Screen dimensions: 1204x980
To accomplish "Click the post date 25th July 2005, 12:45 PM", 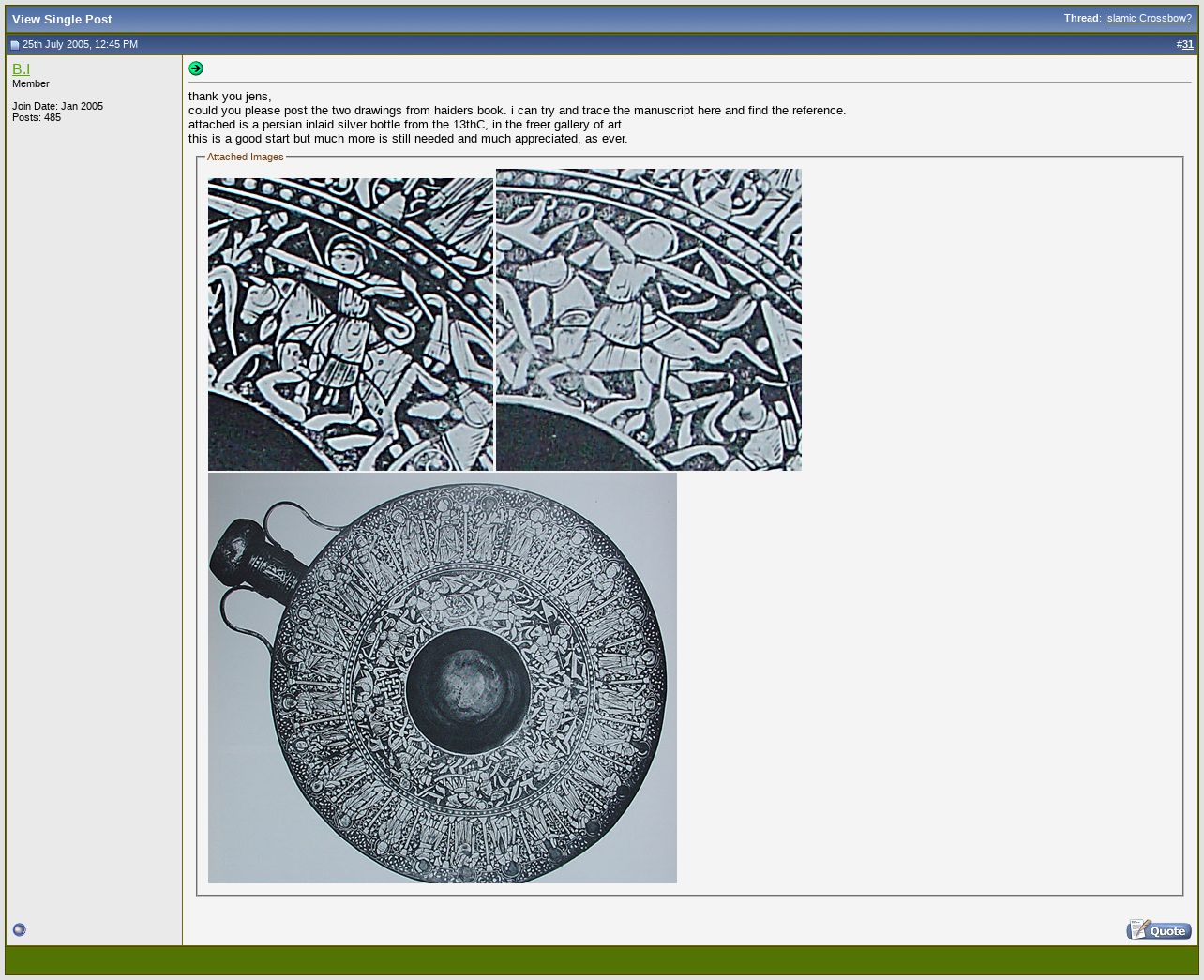I will (80, 44).
